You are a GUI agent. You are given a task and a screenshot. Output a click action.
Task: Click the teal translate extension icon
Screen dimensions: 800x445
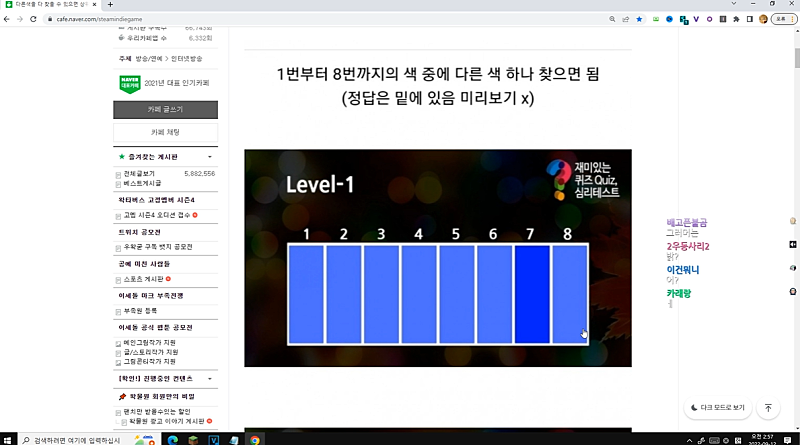pos(684,19)
